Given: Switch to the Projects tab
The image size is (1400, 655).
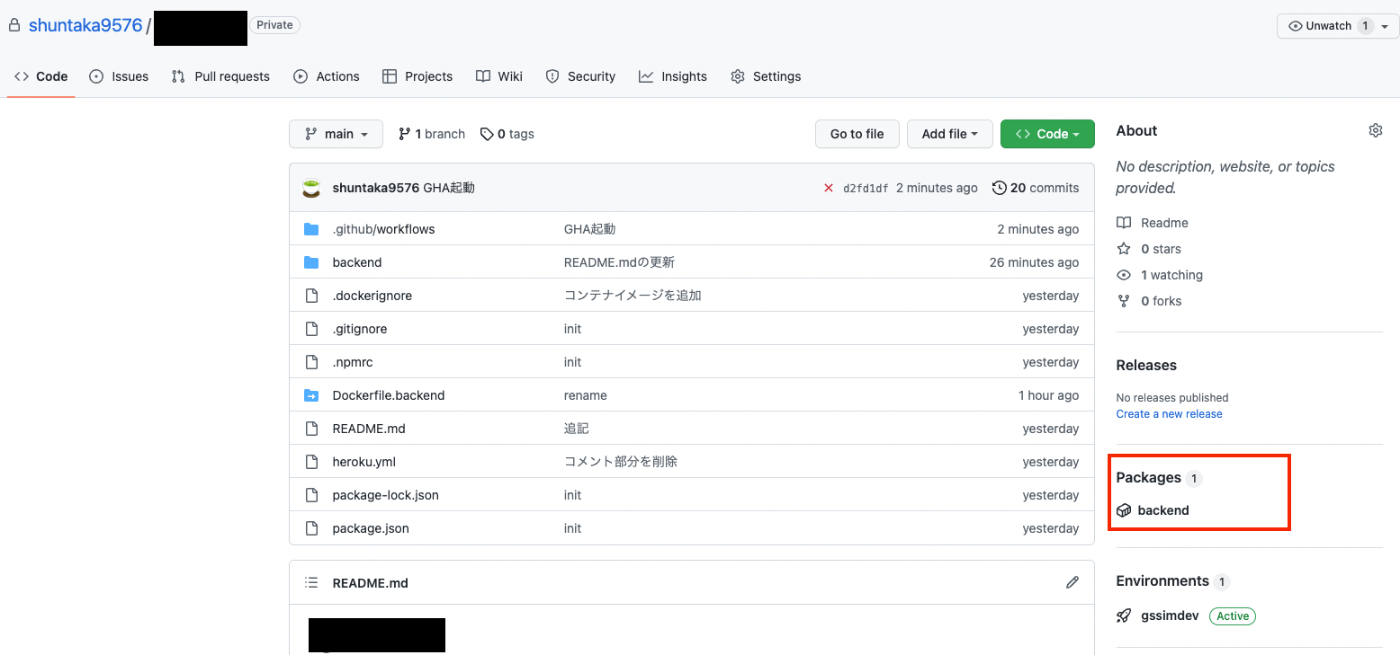Looking at the screenshot, I should pyautogui.click(x=417, y=76).
